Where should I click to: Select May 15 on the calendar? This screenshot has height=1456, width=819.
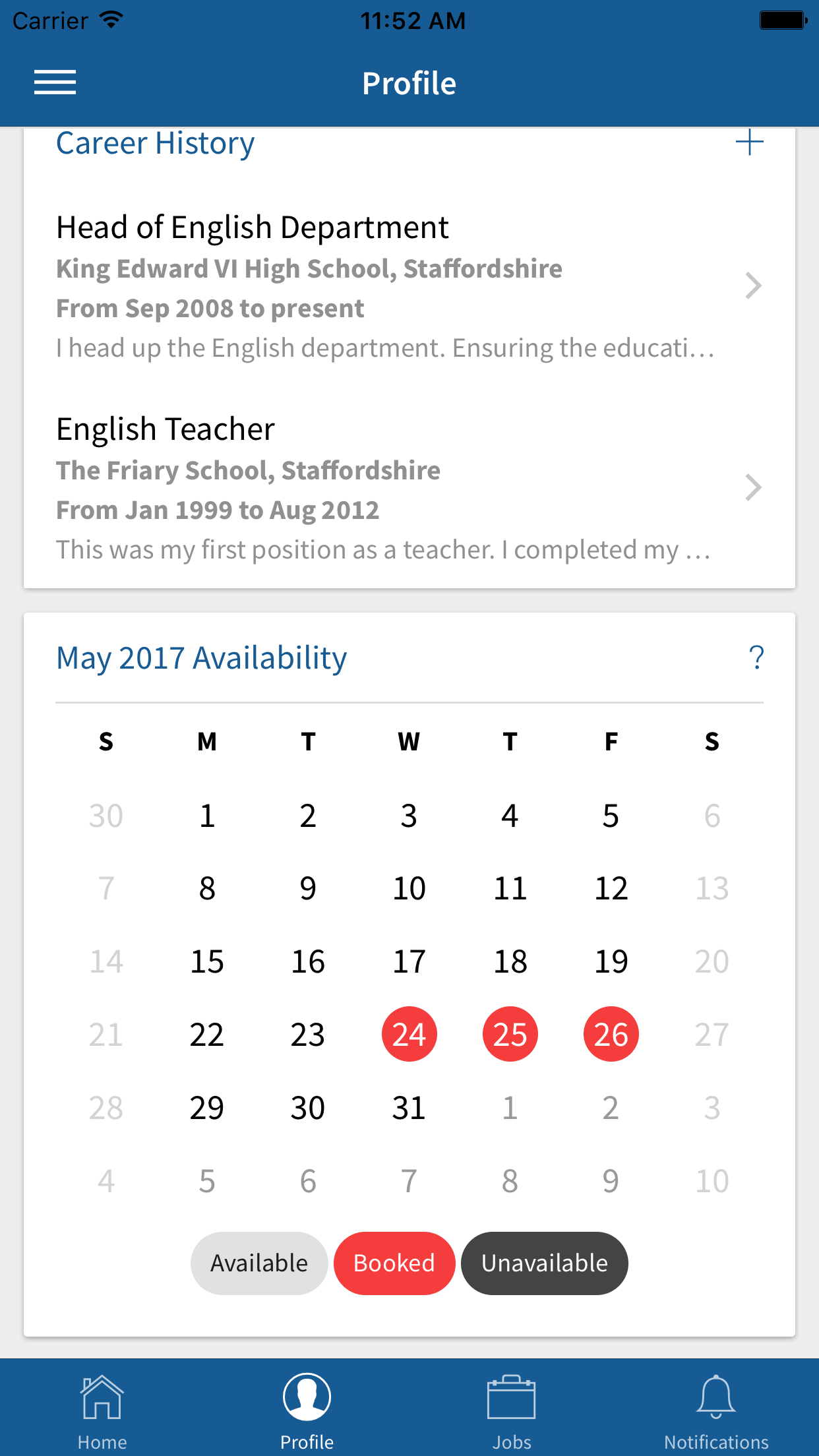click(207, 961)
